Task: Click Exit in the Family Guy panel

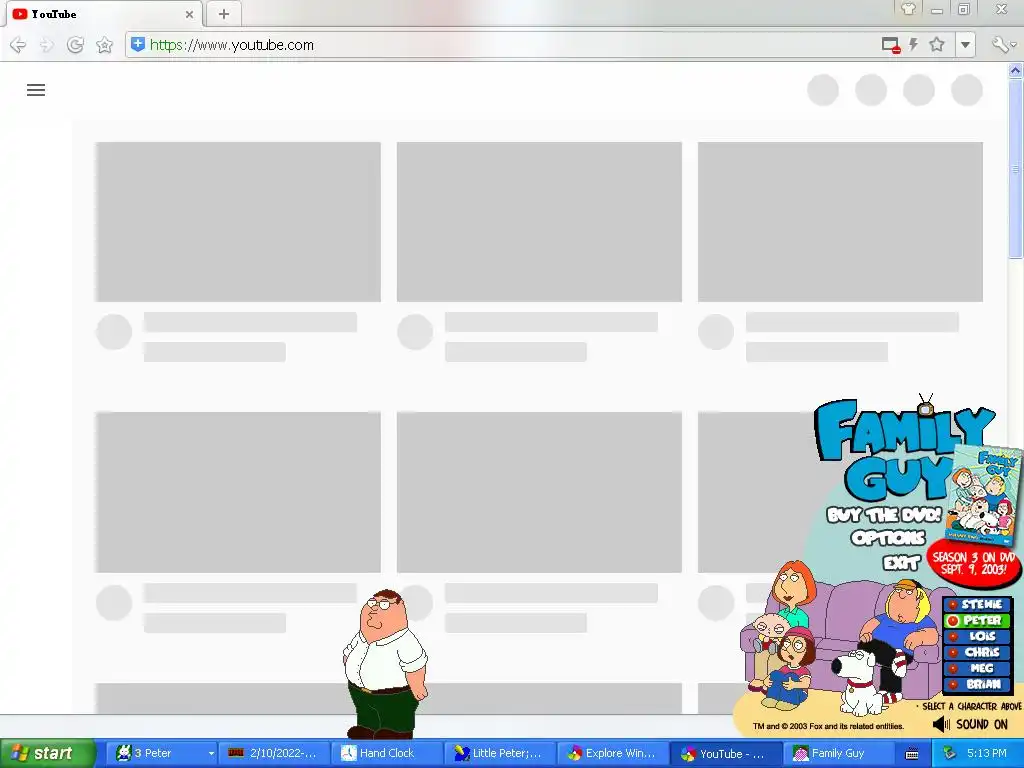Action: (x=901, y=563)
